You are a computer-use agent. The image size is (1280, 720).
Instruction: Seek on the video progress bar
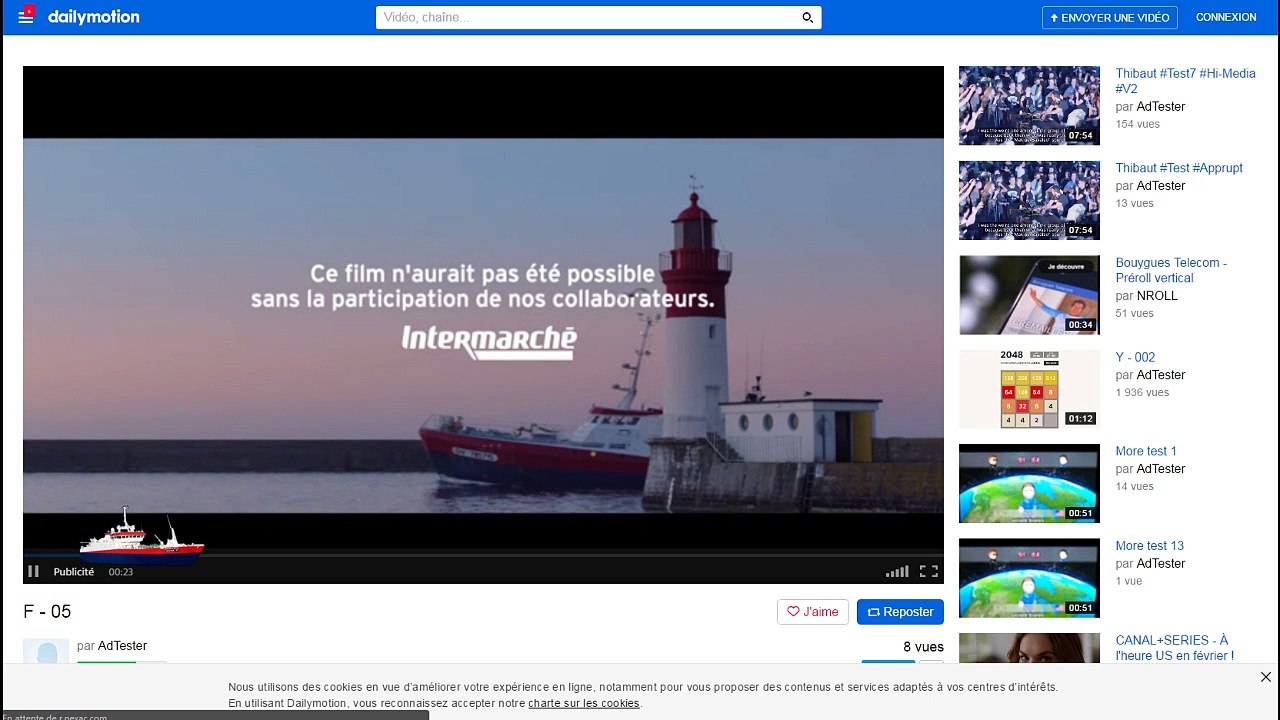[483, 553]
